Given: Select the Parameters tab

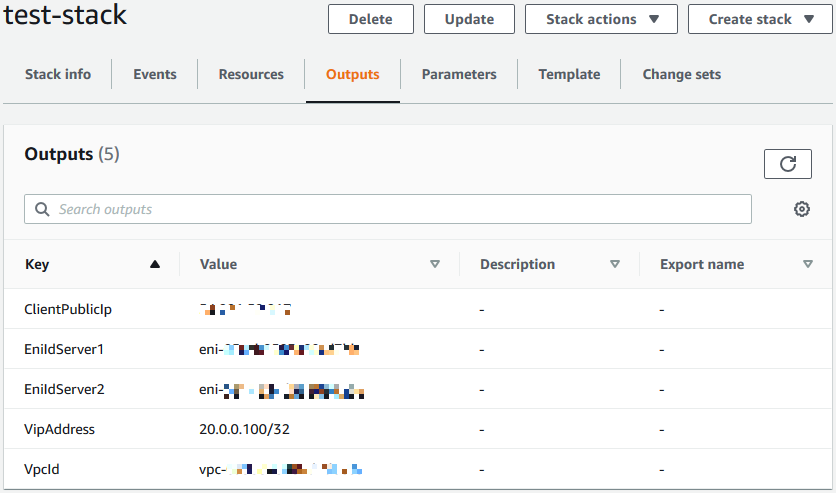Looking at the screenshot, I should (x=459, y=74).
